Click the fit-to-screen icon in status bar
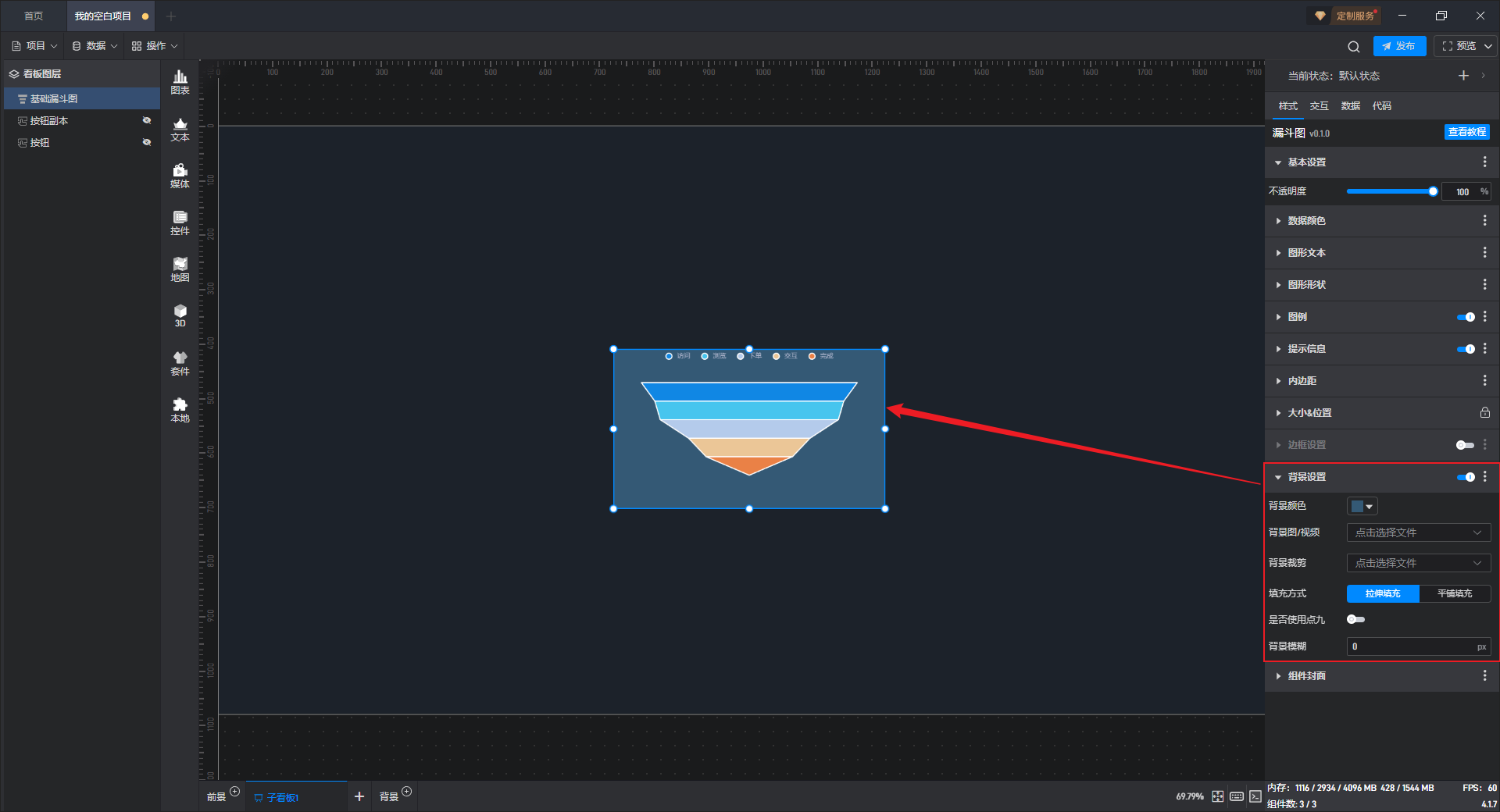Image resolution: width=1500 pixels, height=812 pixels. click(1218, 796)
